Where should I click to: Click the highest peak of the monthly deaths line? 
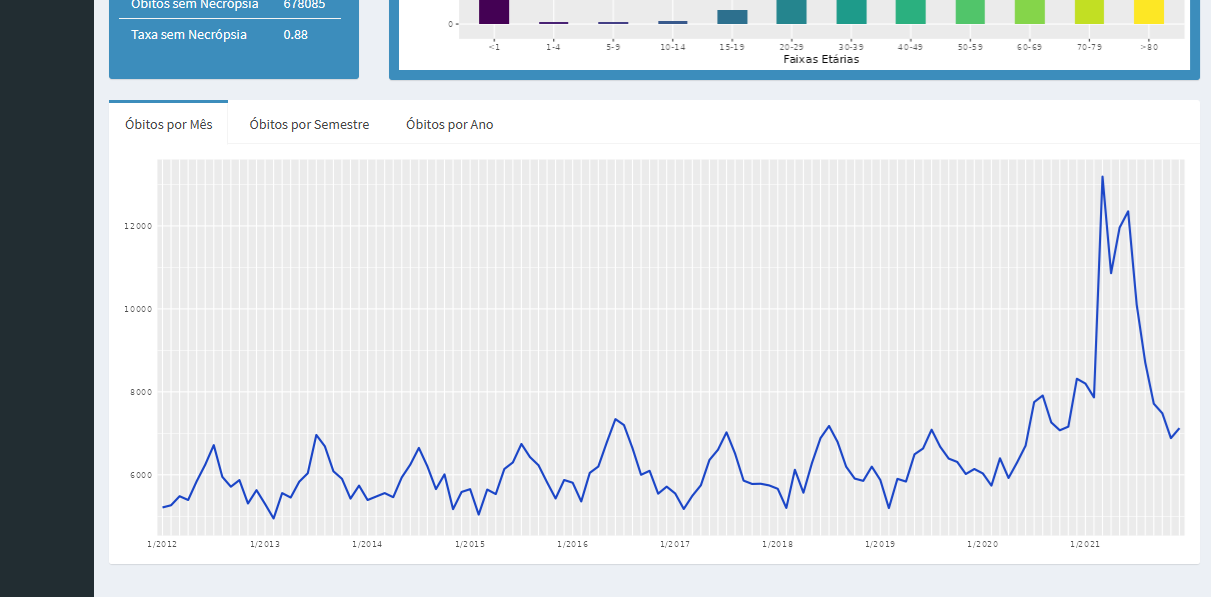click(1102, 177)
